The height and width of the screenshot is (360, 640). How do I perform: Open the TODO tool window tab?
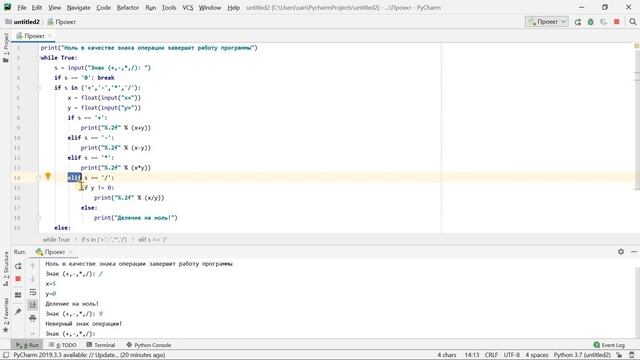coord(62,345)
